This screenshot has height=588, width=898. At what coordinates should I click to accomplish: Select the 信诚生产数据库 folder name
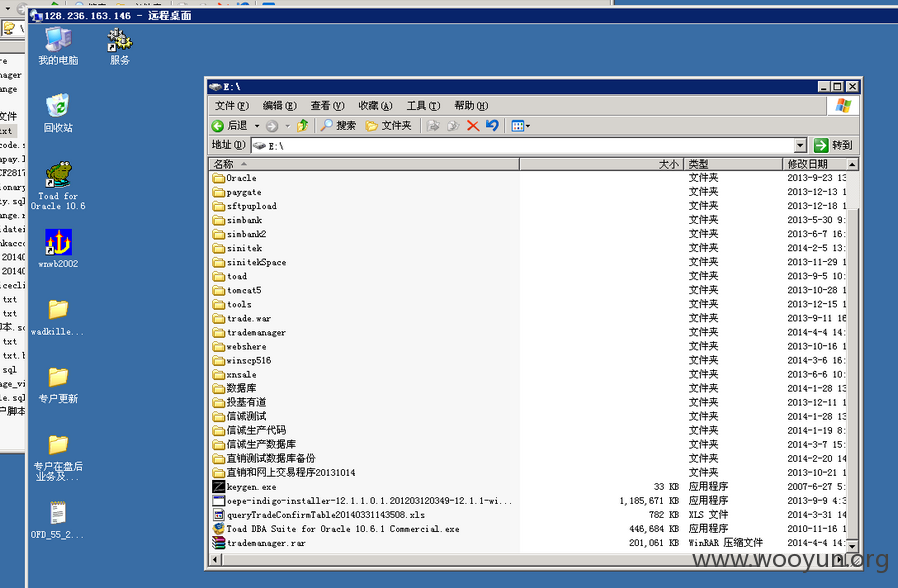pyautogui.click(x=261, y=445)
